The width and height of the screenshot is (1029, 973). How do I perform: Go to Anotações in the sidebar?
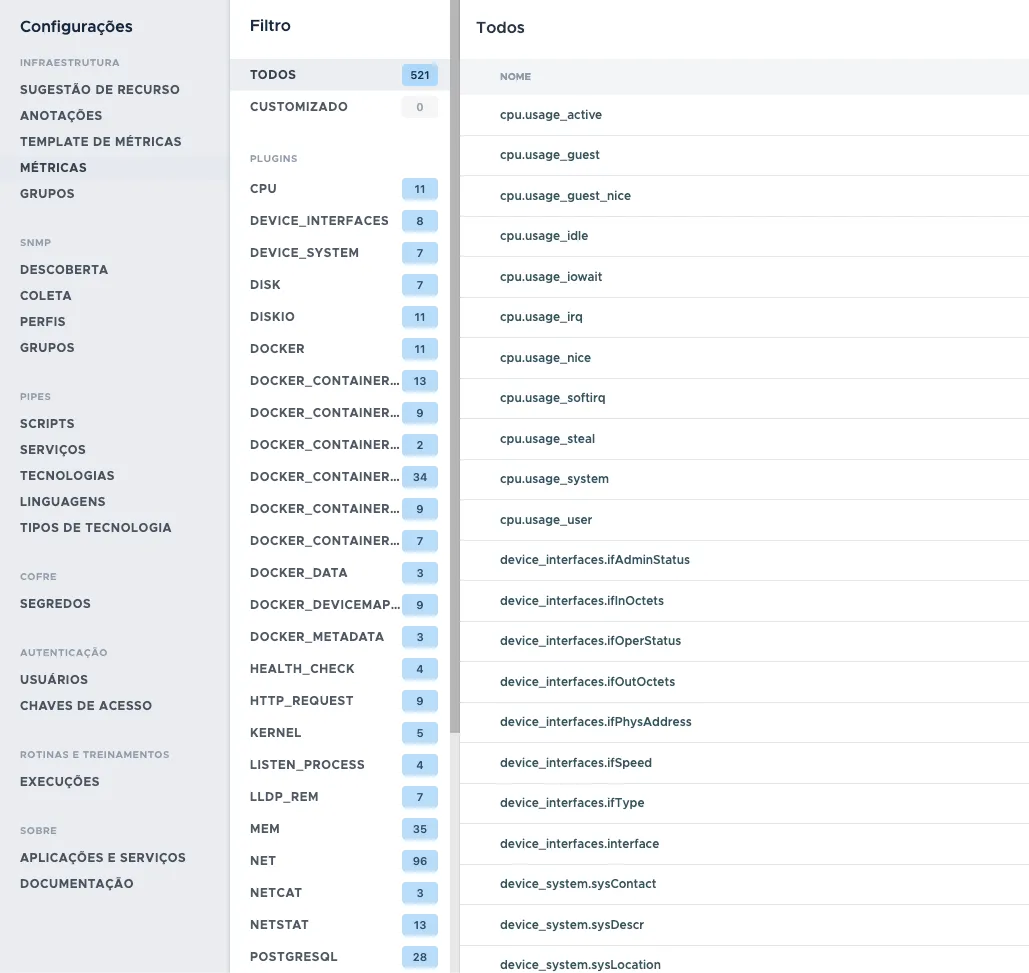pos(61,115)
